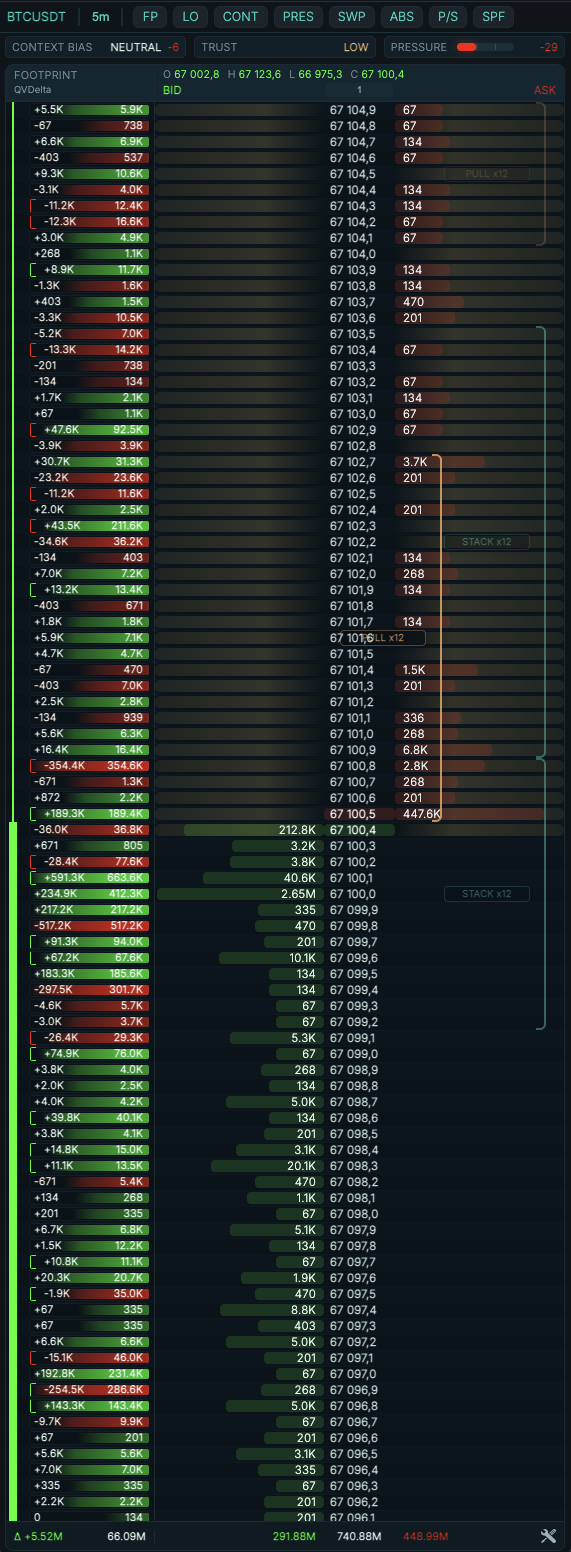Toggle the SPF button
This screenshot has width=571, height=1552.
[492, 16]
